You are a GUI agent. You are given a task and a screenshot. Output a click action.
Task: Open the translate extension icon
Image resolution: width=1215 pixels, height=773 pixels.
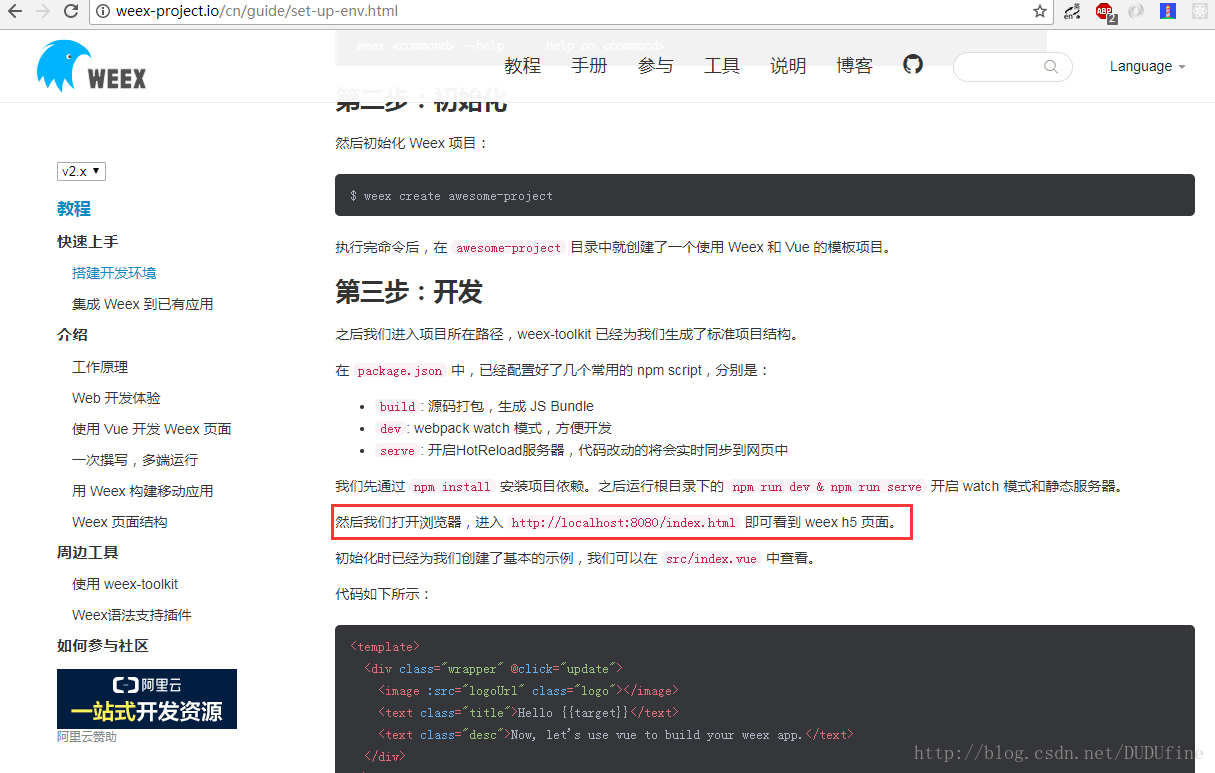1073,12
